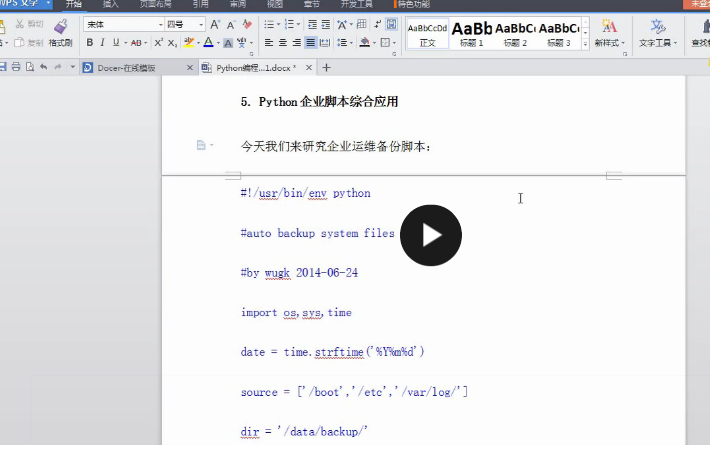Image resolution: width=710 pixels, height=468 pixels.
Task: Click the phonetic guide icon
Action: pos(242,43)
